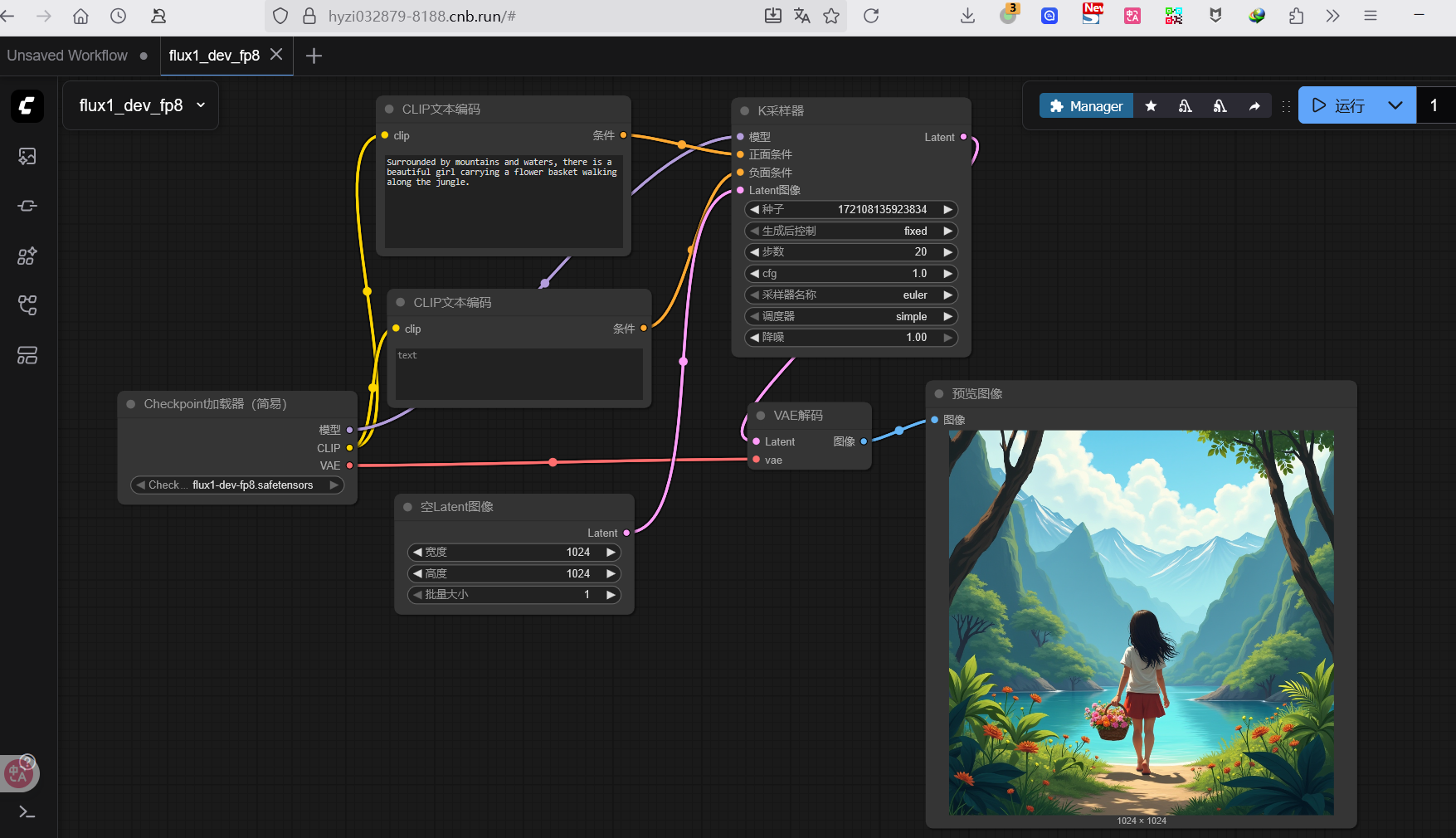Open the image assets sidebar panel
The image size is (1456, 838).
27,157
